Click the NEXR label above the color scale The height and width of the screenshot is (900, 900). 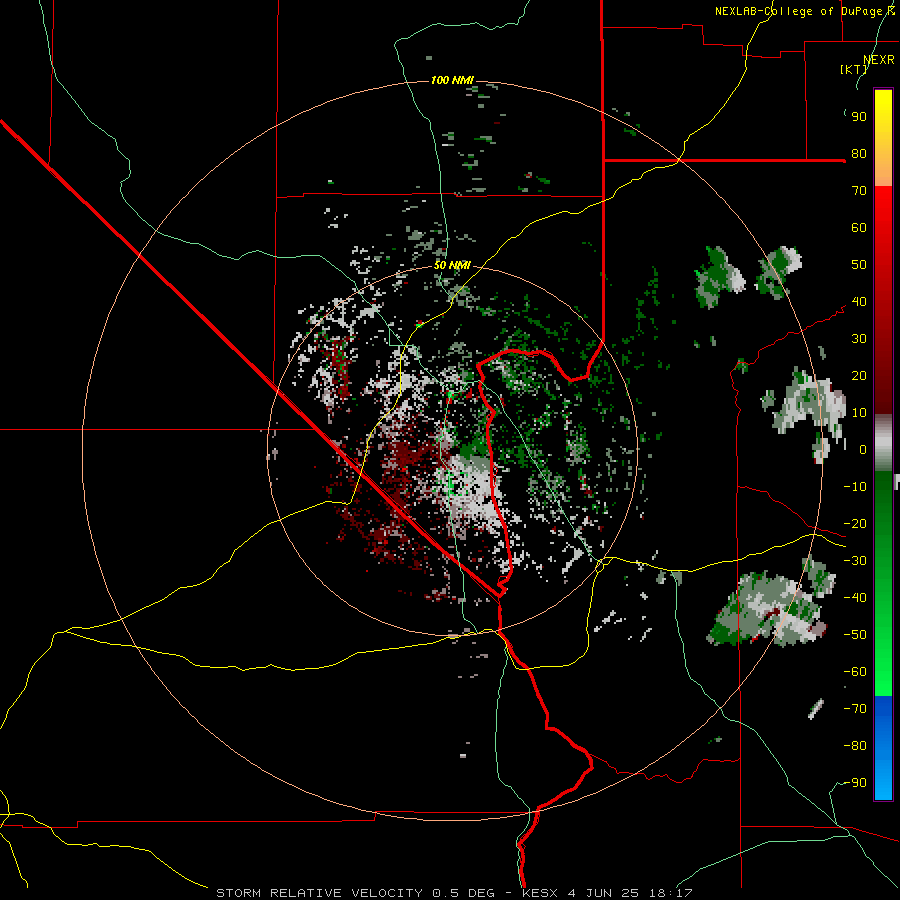tap(879, 60)
